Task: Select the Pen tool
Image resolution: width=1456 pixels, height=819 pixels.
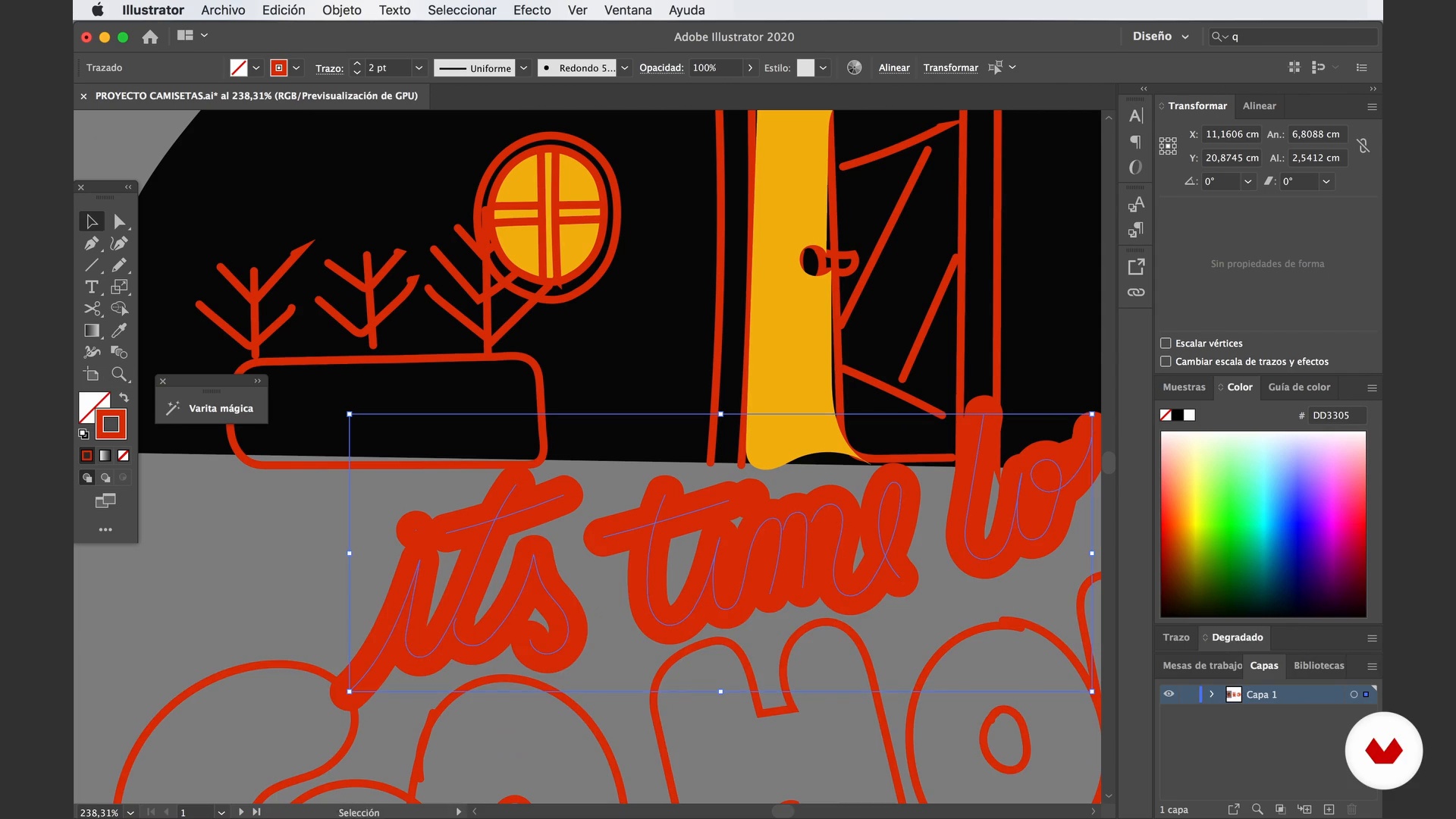Action: pos(92,243)
